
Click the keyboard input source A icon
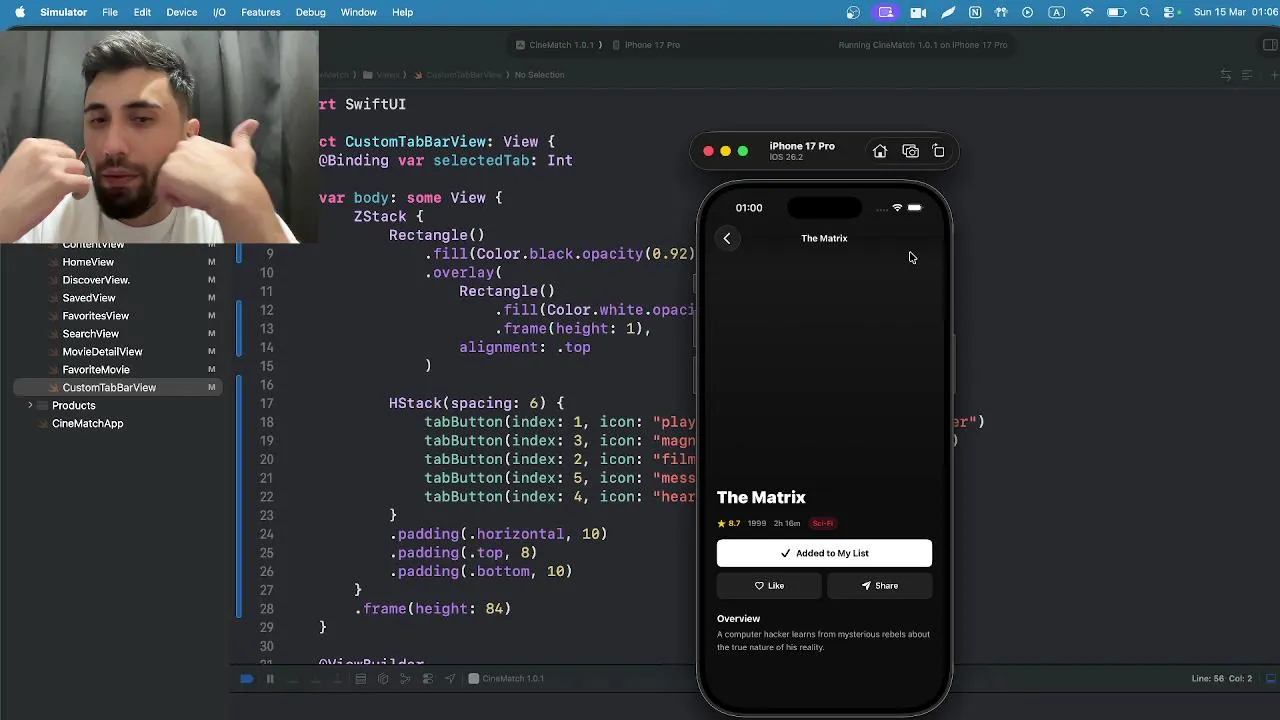(1057, 12)
